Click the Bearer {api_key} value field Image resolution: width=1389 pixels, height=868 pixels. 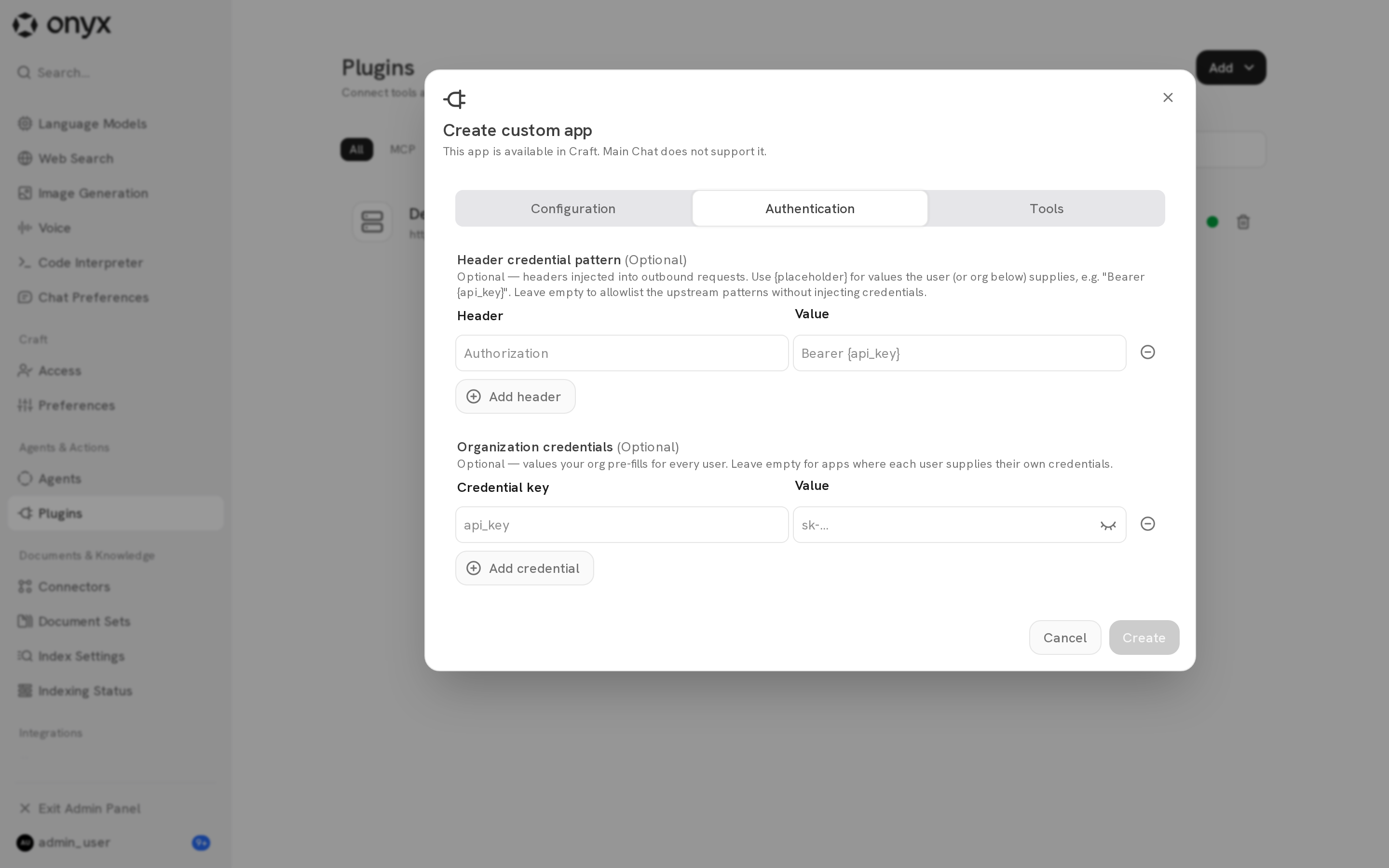959,353
